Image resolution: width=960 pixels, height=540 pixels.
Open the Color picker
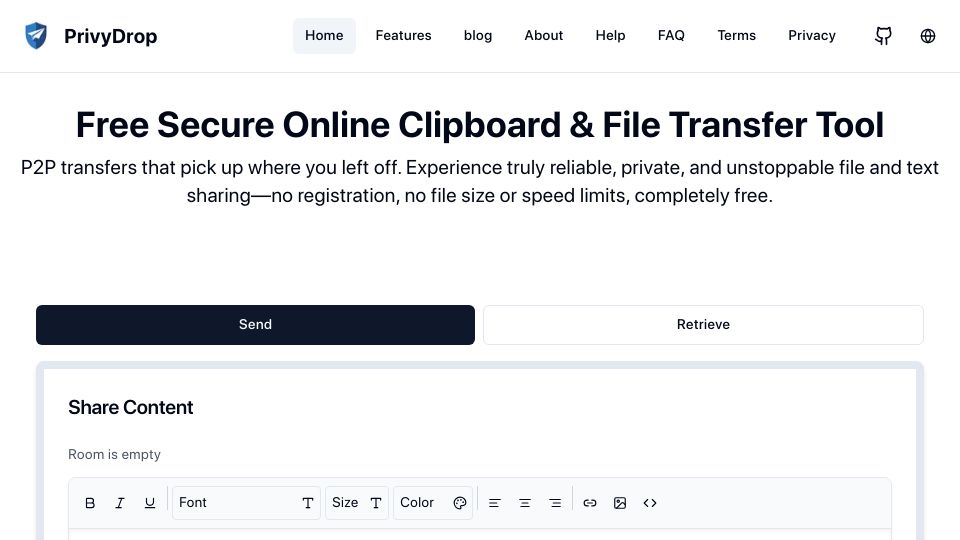pos(433,503)
